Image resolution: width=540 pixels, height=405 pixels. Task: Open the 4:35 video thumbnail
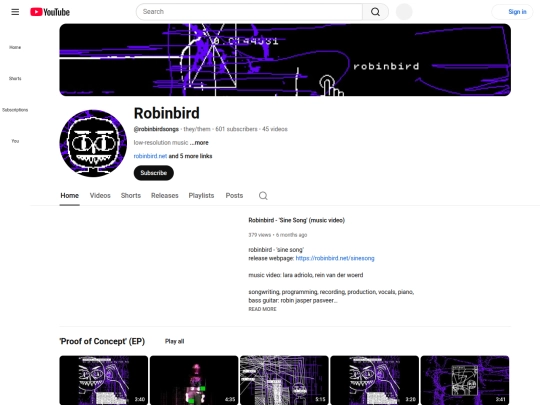[194, 380]
